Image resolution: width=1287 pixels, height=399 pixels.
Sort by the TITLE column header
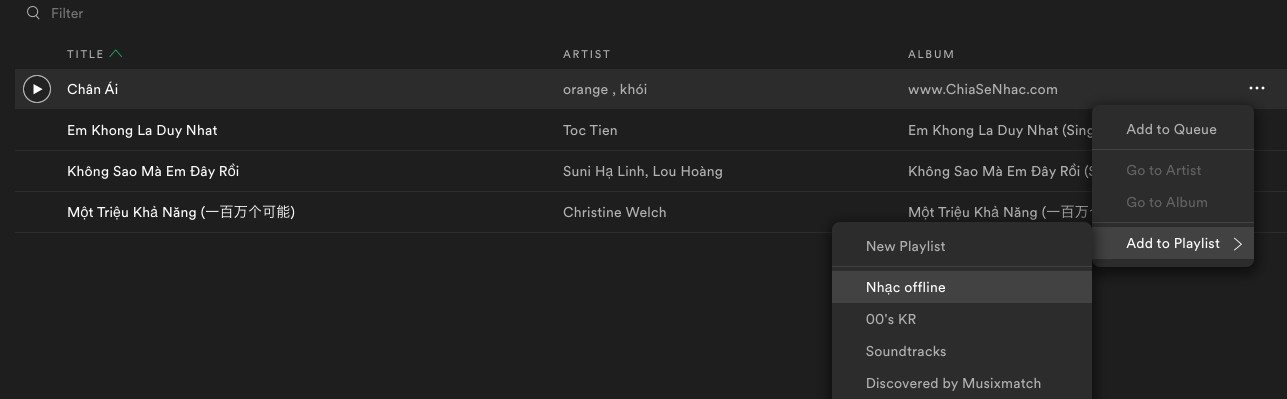pyautogui.click(x=85, y=54)
